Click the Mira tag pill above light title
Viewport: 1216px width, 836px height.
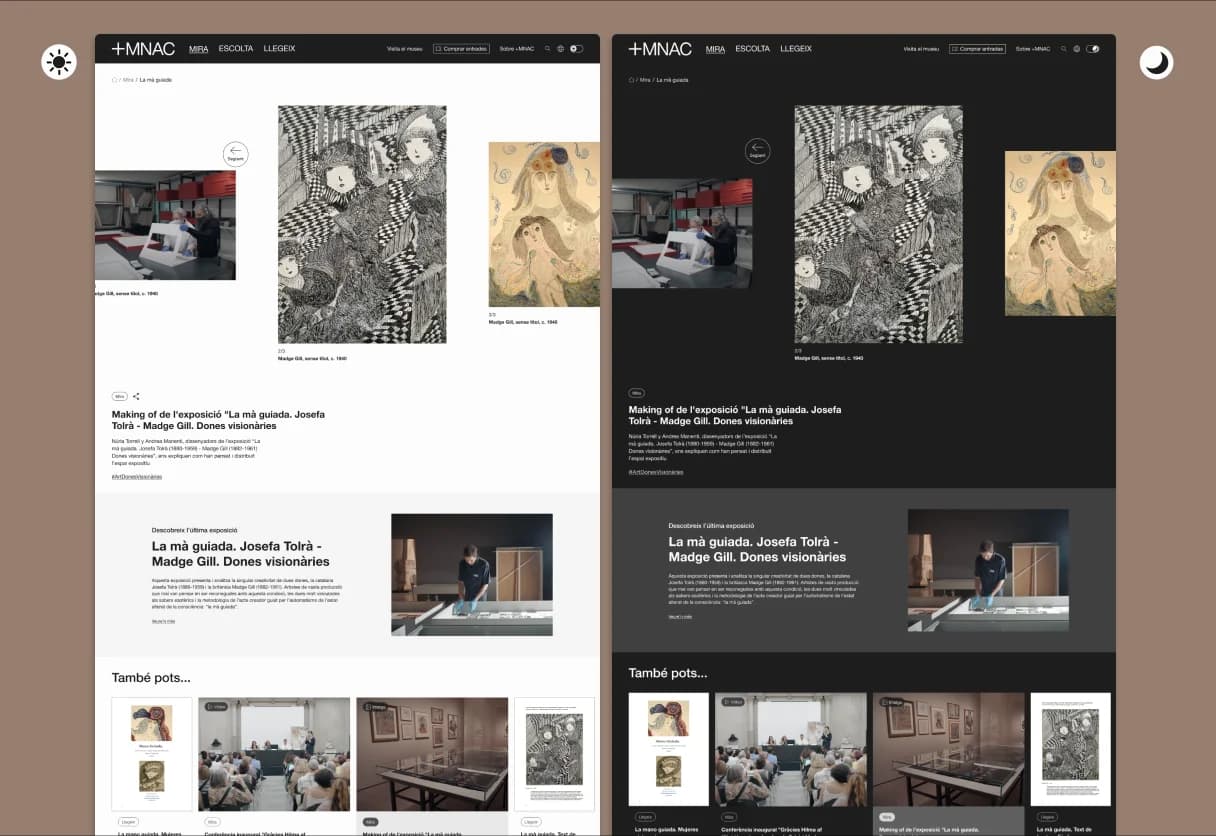click(x=119, y=396)
